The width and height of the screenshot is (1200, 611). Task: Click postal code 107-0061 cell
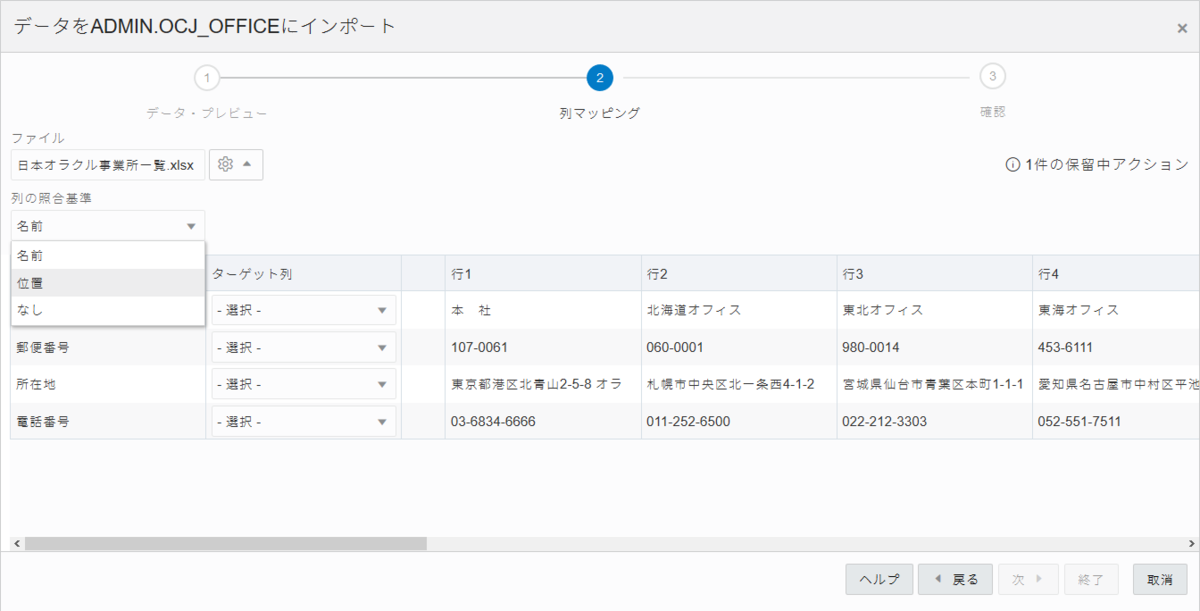pyautogui.click(x=543, y=347)
